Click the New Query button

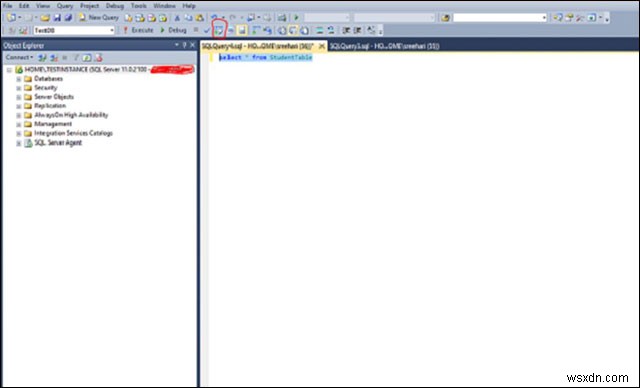(98, 18)
